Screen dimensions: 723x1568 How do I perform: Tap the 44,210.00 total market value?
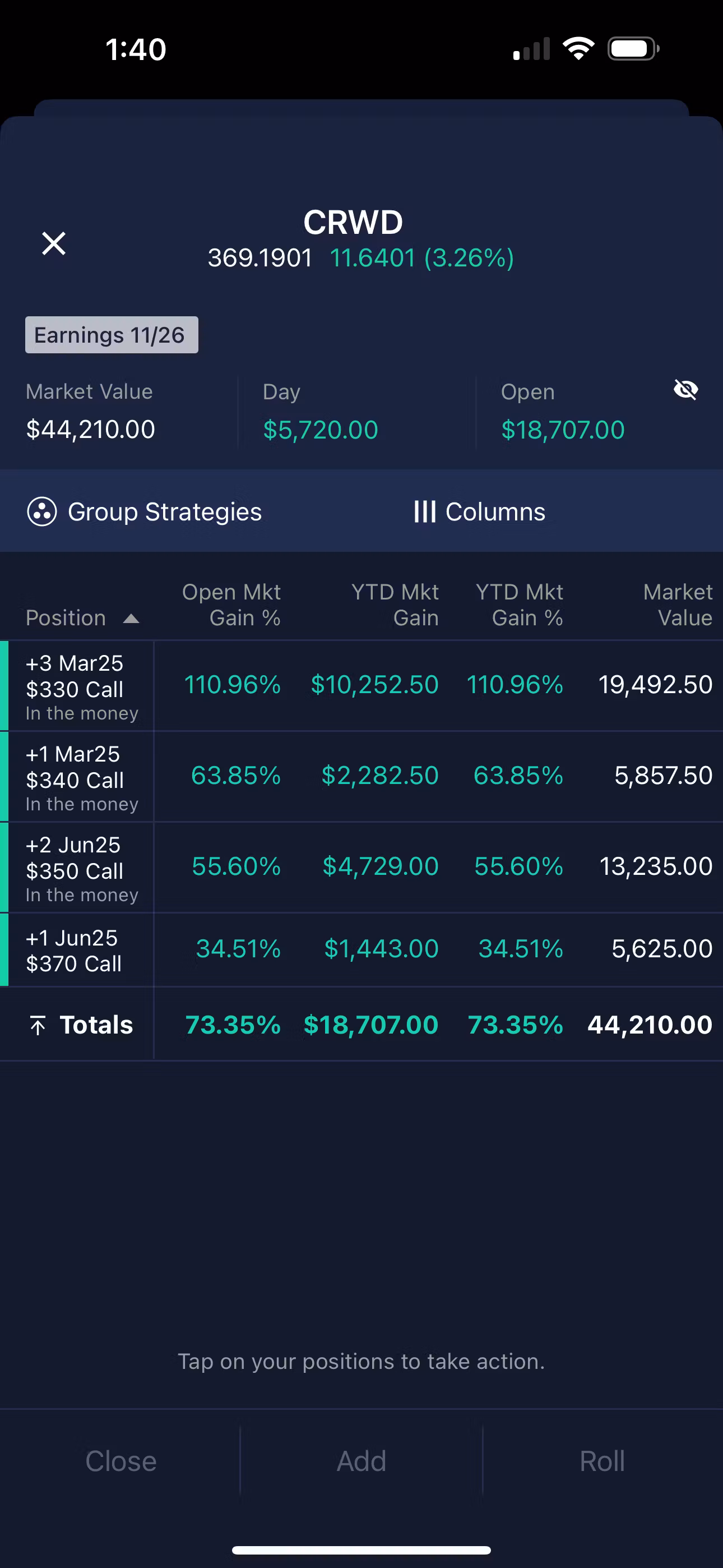click(x=650, y=1025)
